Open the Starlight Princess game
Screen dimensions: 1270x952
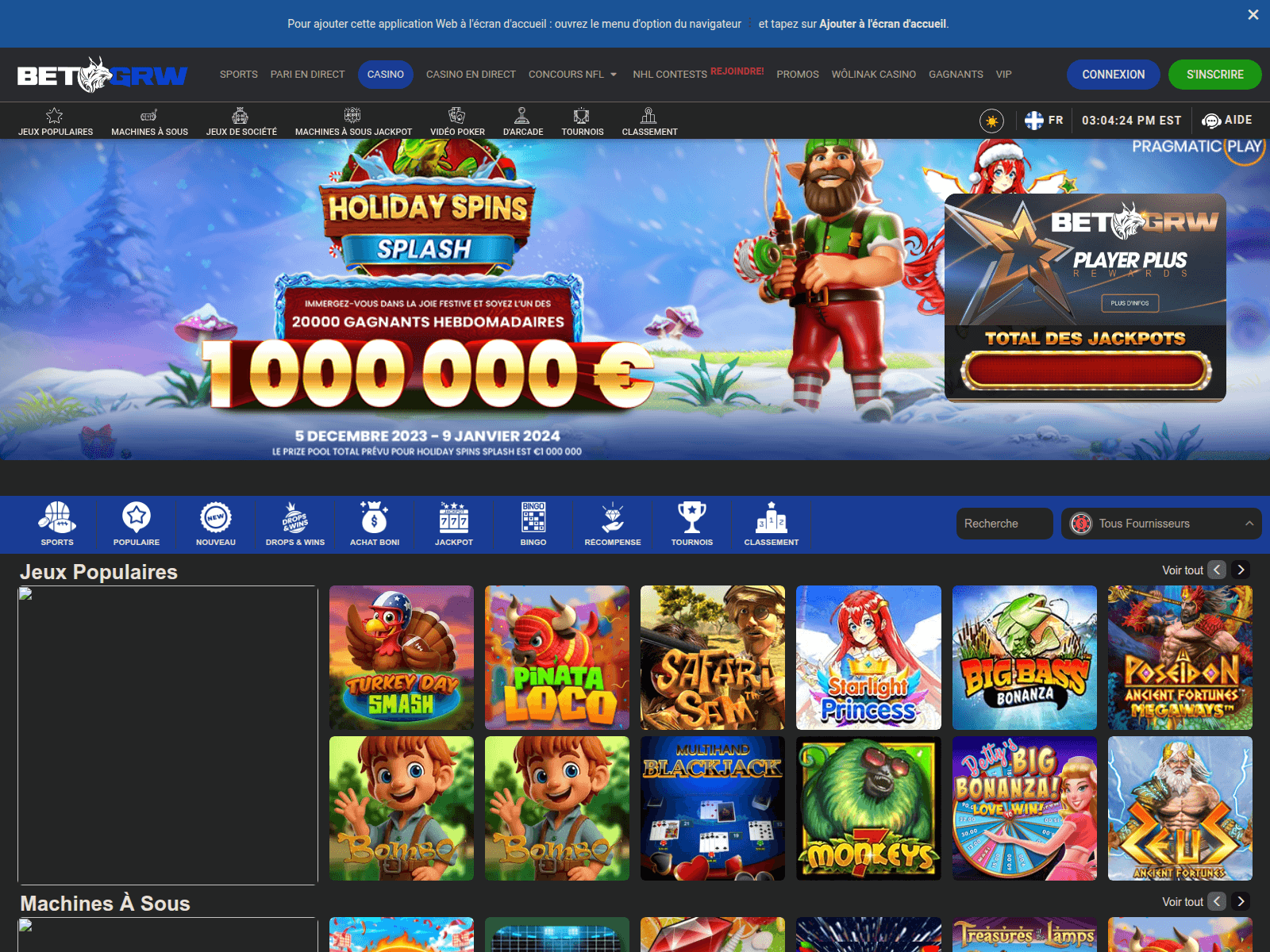pos(868,658)
